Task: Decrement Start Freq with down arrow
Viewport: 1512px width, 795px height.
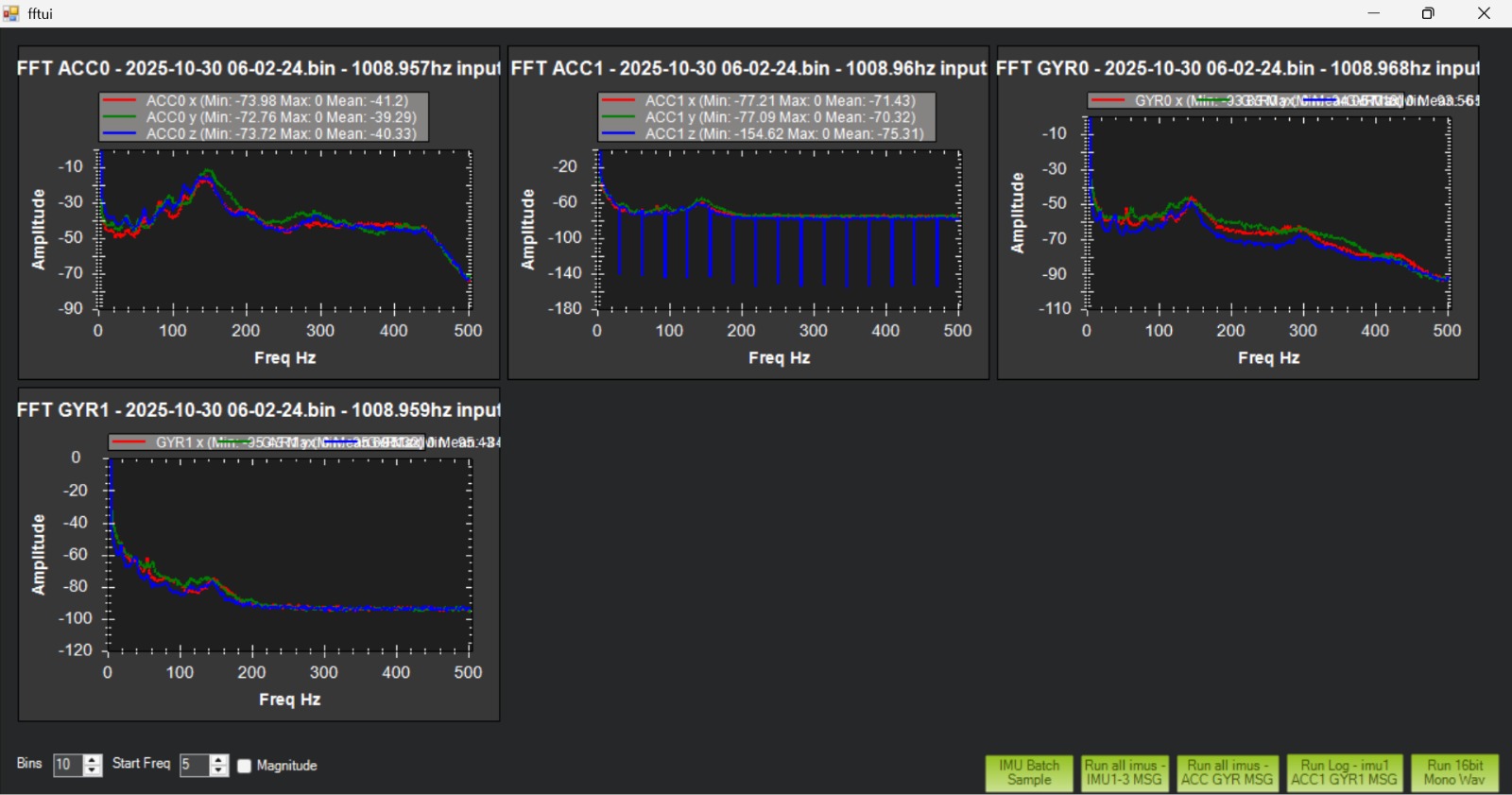Action: (218, 770)
